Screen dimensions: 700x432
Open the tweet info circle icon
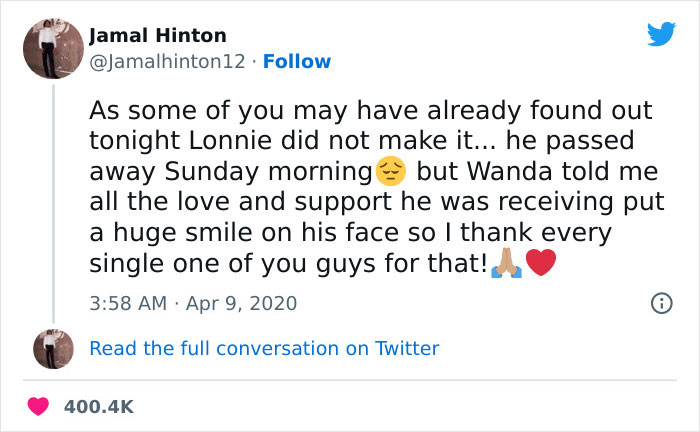click(661, 302)
